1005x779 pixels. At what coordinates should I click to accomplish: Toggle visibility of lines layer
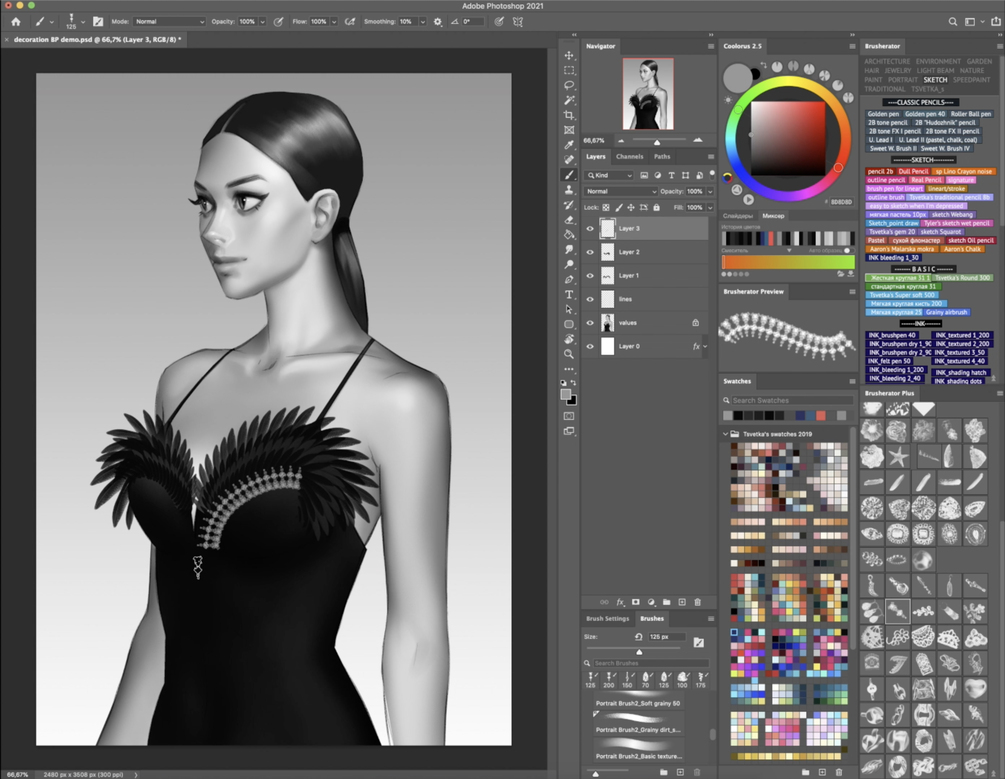point(590,299)
